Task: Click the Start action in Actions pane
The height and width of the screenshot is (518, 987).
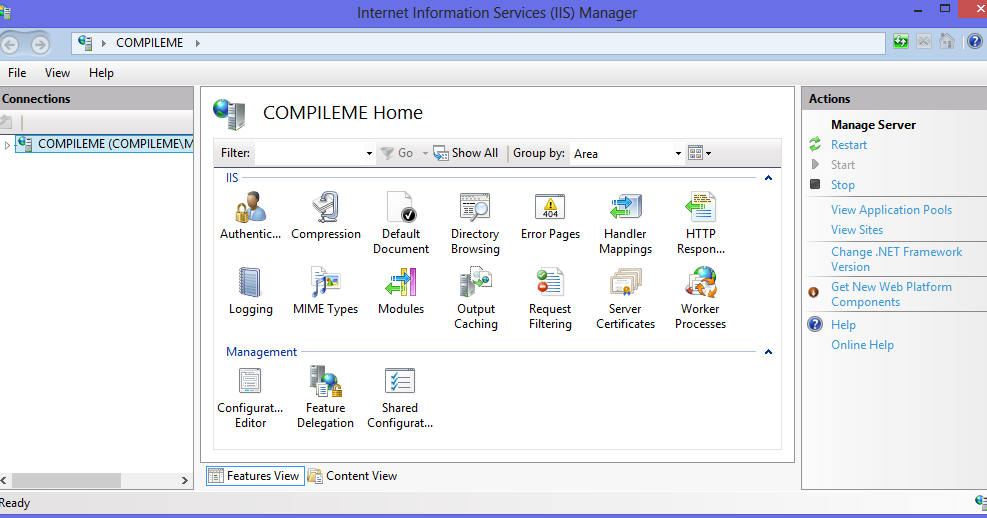Action: pos(842,165)
